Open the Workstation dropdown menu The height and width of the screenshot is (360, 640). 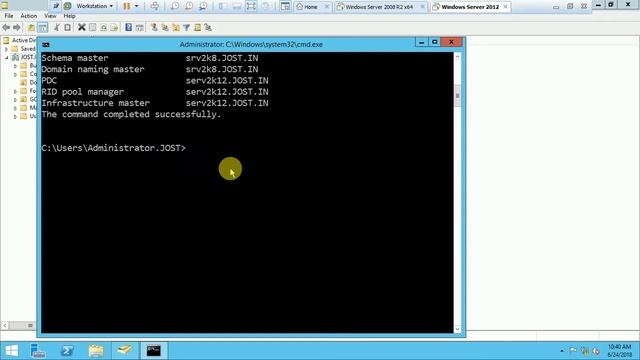tap(95, 6)
